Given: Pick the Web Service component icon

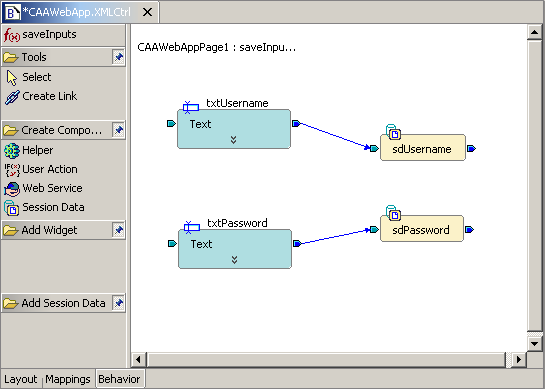Looking at the screenshot, I should pyautogui.click(x=12, y=189).
